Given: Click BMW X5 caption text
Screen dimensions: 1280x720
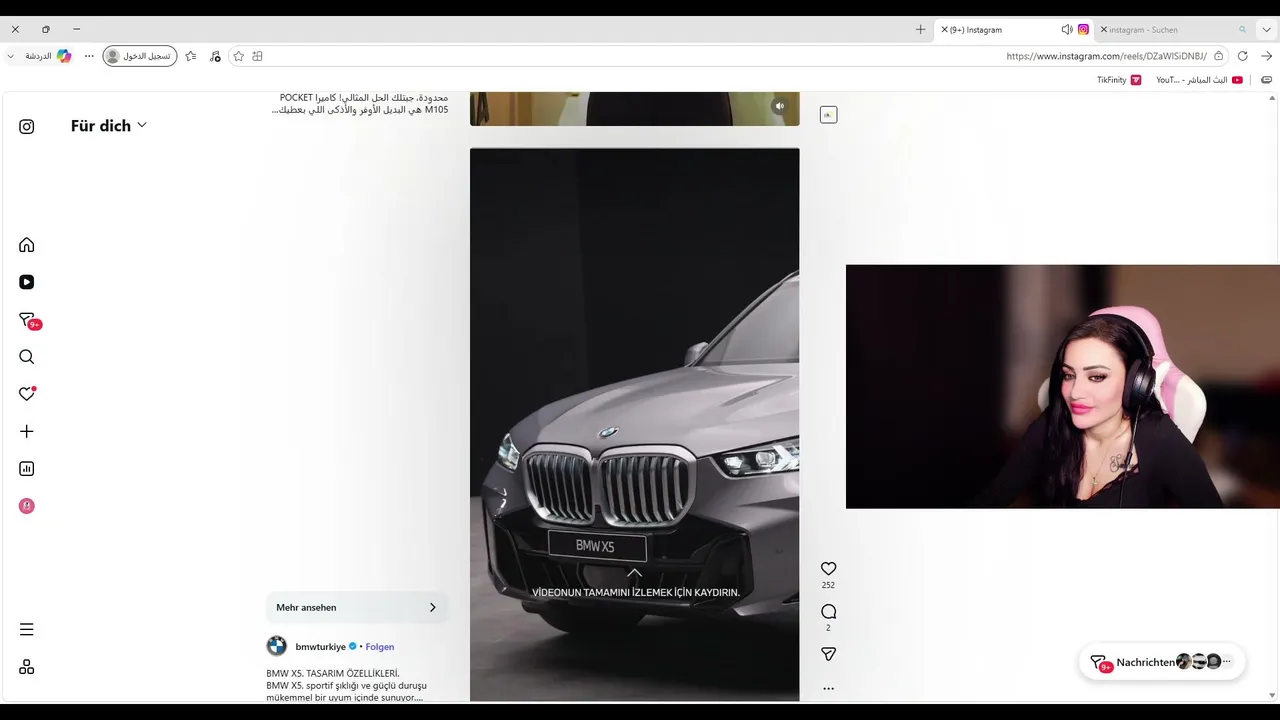Looking at the screenshot, I should 346,685.
